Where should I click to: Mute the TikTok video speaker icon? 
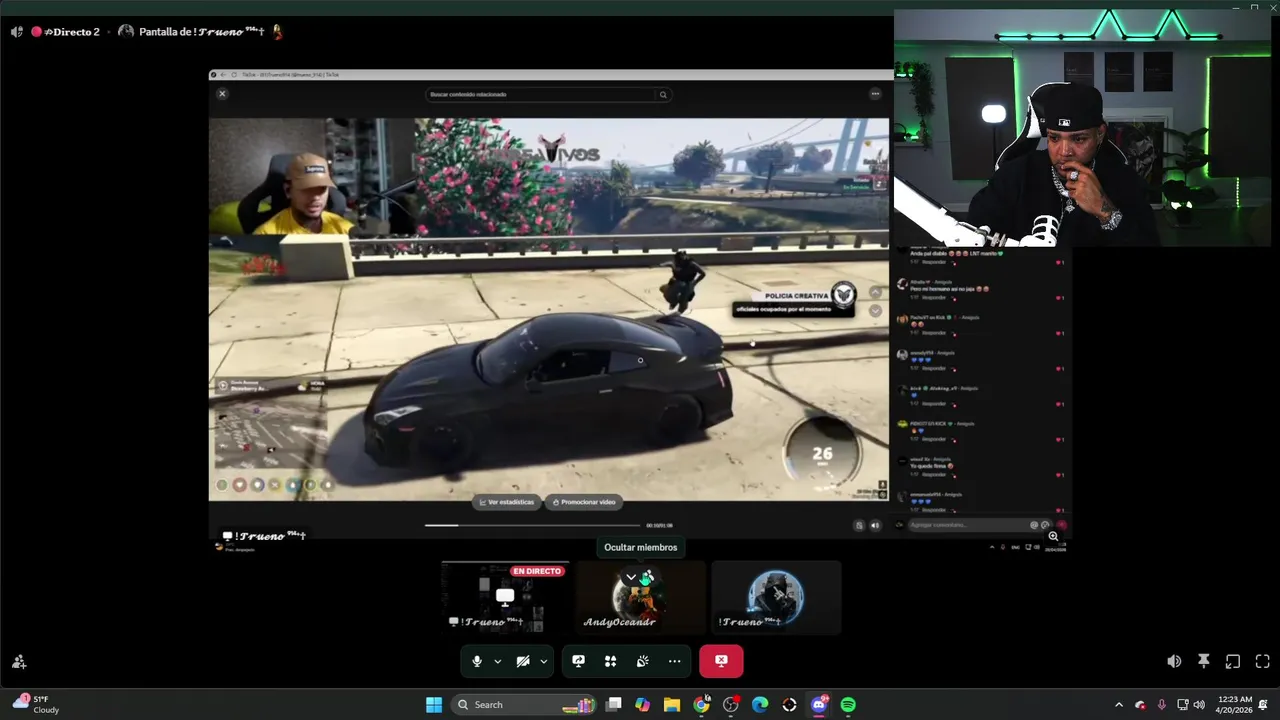tap(875, 525)
